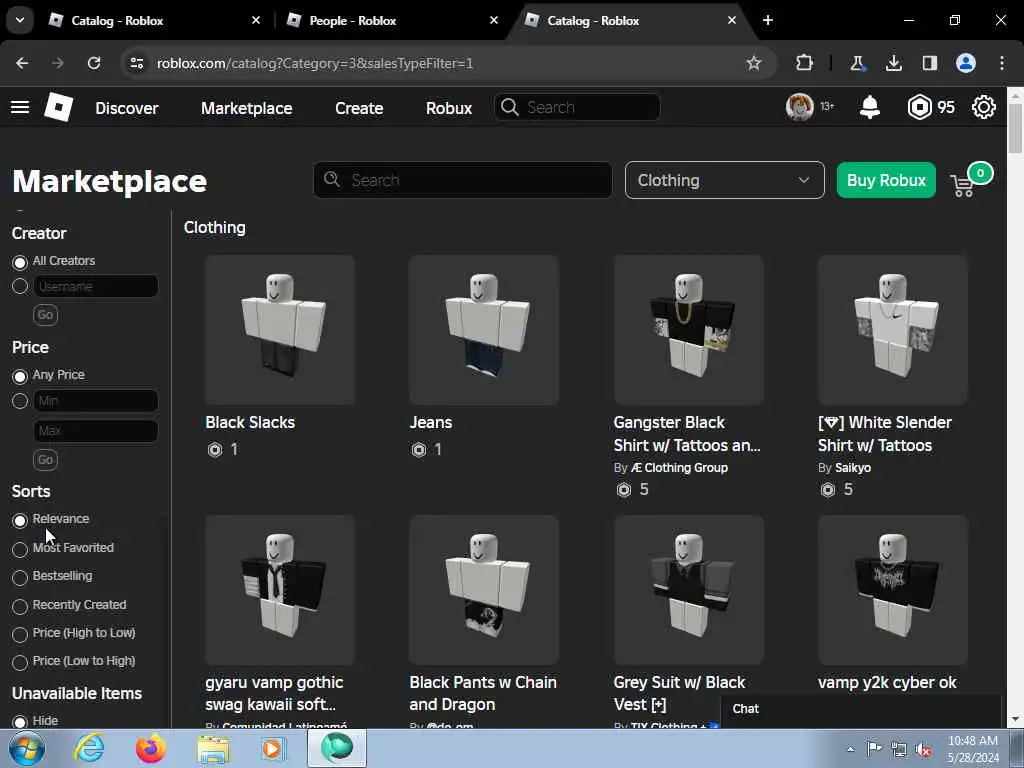1024x768 pixels.
Task: Open Windows Explorer folder in taskbar
Action: 213,749
